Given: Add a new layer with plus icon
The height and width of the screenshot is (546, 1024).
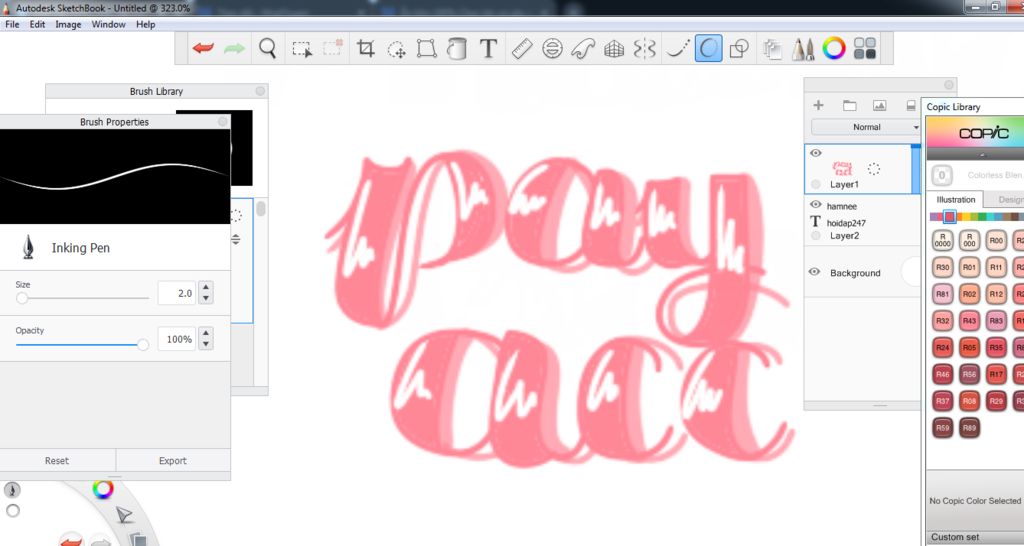Looking at the screenshot, I should (x=818, y=105).
